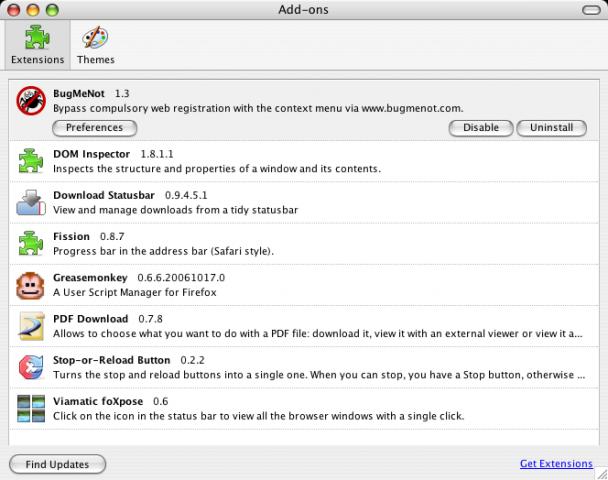Click the Download Statusbar version 0.9.4.5.1
The width and height of the screenshot is (608, 480).
(x=186, y=195)
